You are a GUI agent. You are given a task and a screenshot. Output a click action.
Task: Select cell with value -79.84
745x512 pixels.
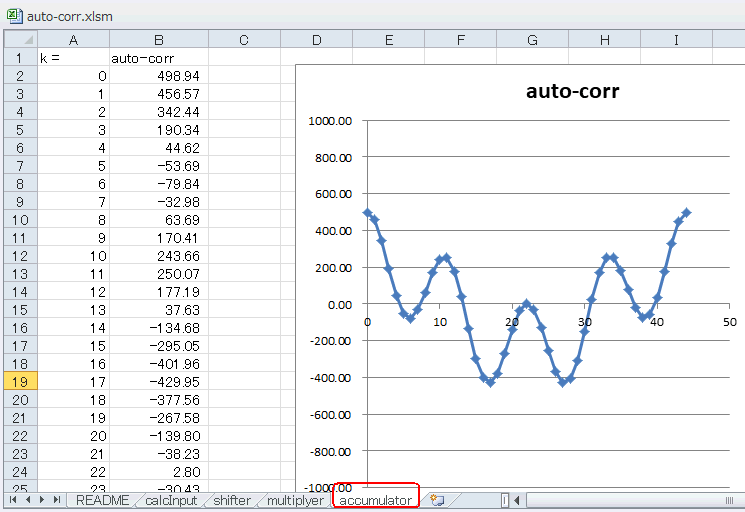159,184
